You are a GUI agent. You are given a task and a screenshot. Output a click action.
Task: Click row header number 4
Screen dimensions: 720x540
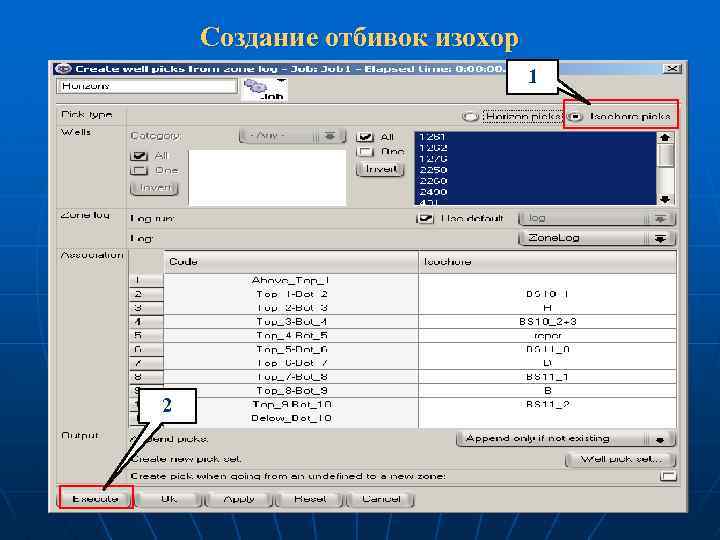point(146,322)
